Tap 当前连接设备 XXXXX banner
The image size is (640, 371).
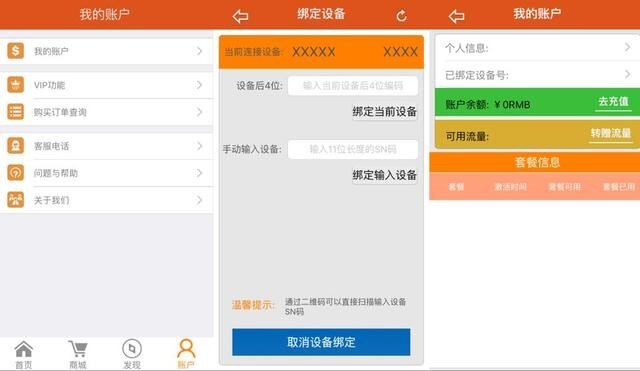pos(321,52)
